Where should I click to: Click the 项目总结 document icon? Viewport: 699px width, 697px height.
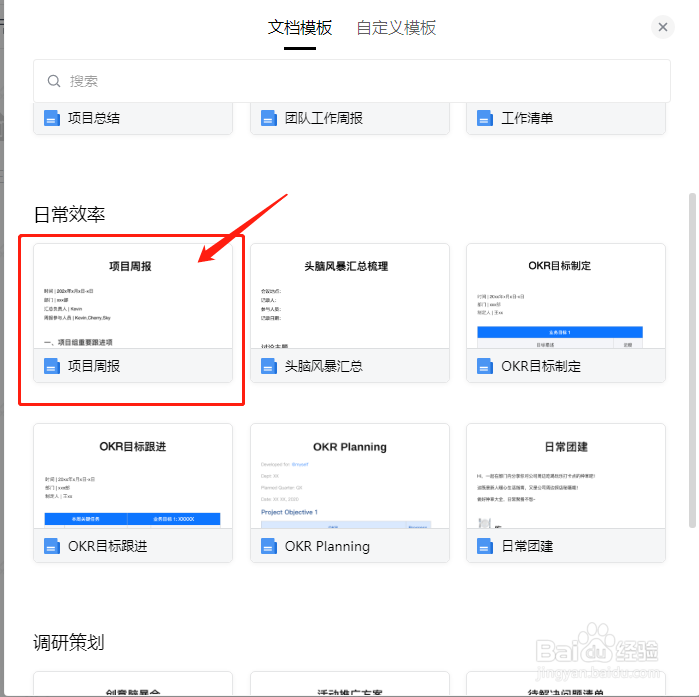click(x=52, y=119)
